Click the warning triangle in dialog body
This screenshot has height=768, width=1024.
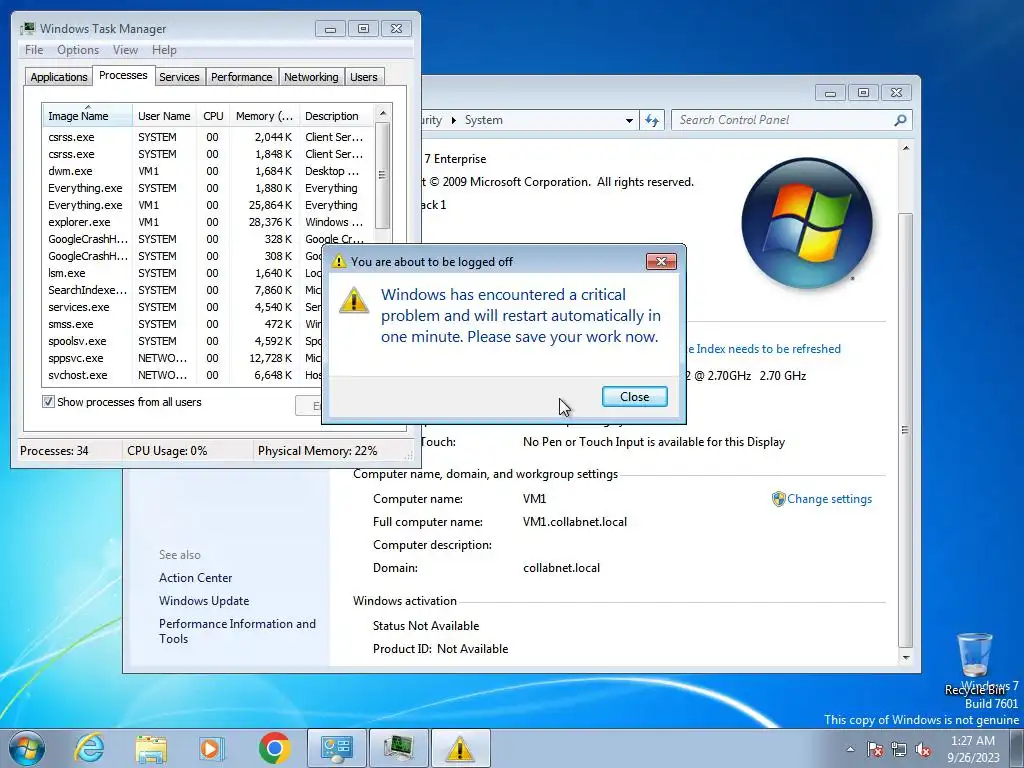pos(354,300)
